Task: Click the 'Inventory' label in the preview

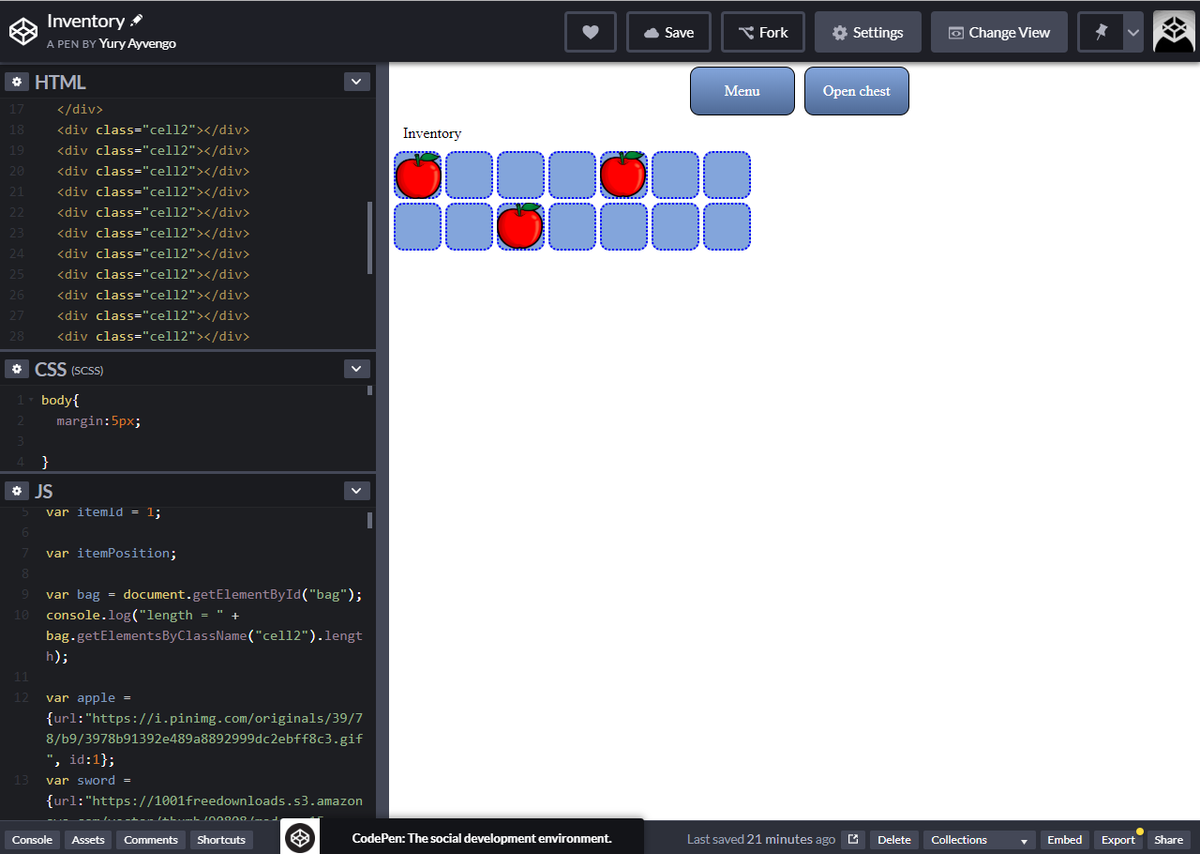Action: coord(432,133)
